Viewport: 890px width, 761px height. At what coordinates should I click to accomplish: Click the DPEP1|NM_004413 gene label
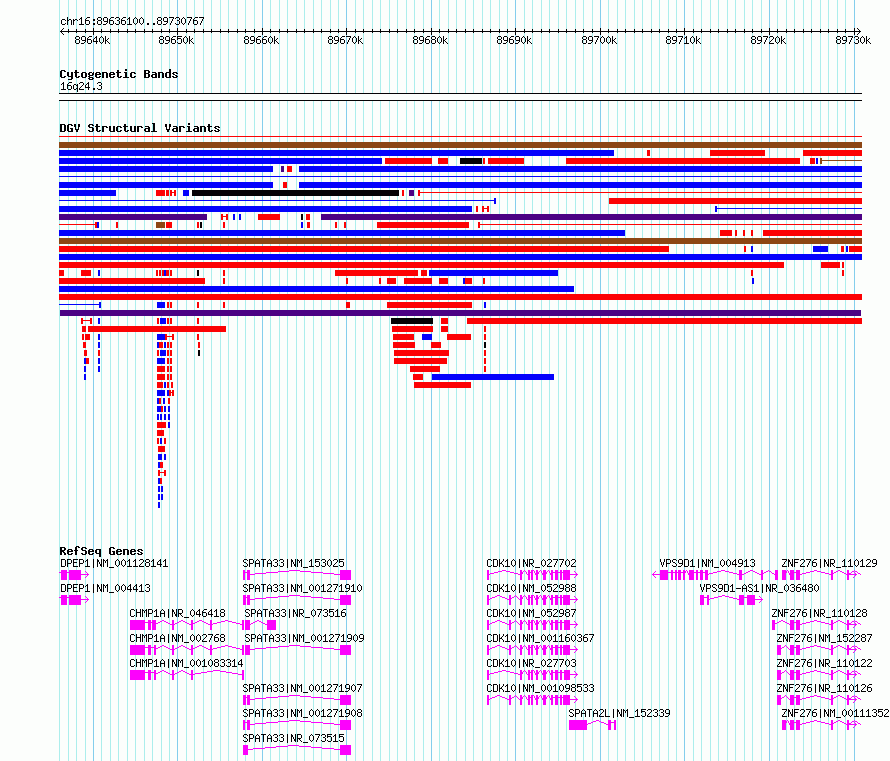click(105, 588)
